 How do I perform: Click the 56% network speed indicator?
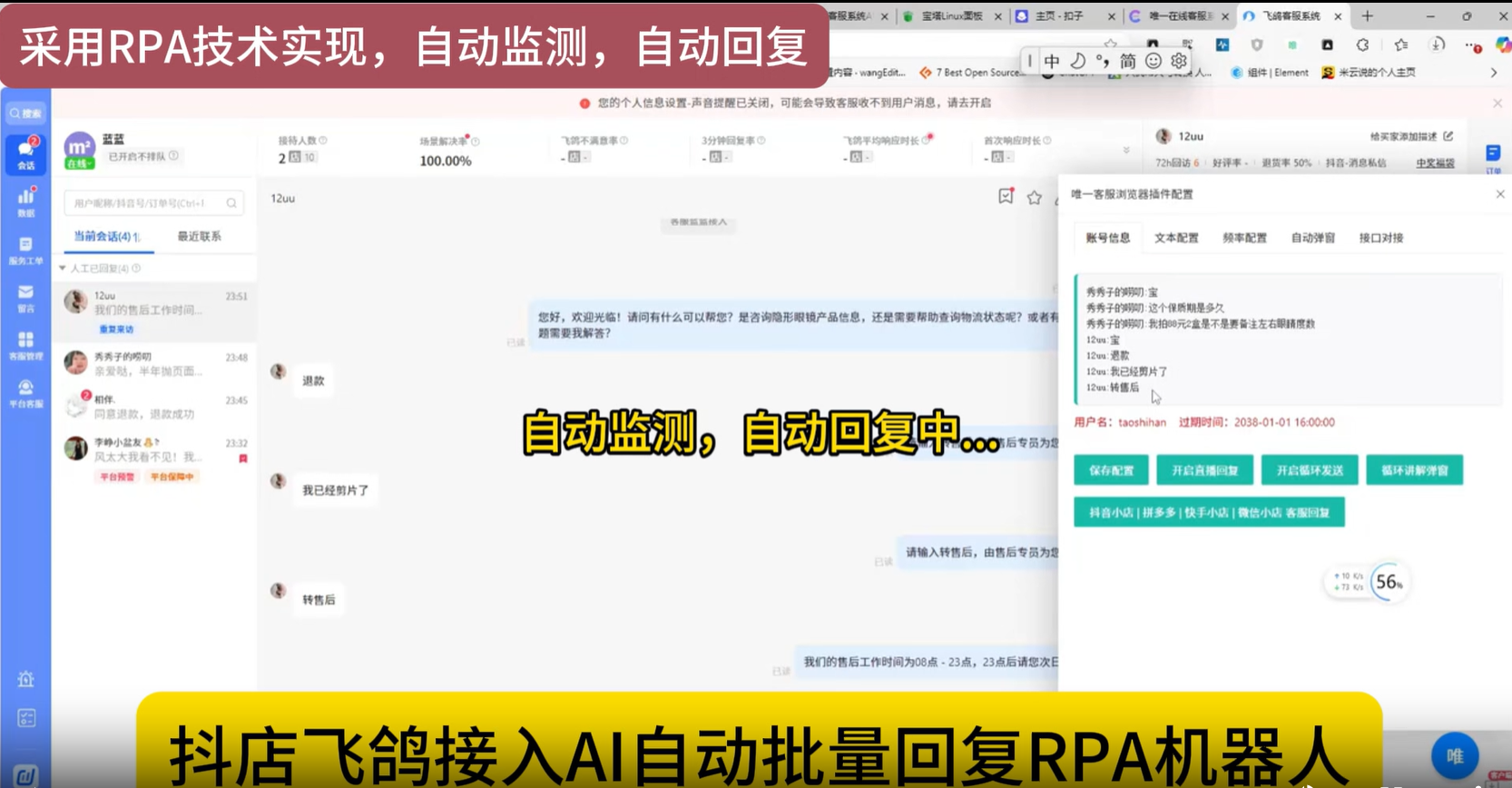(1389, 582)
